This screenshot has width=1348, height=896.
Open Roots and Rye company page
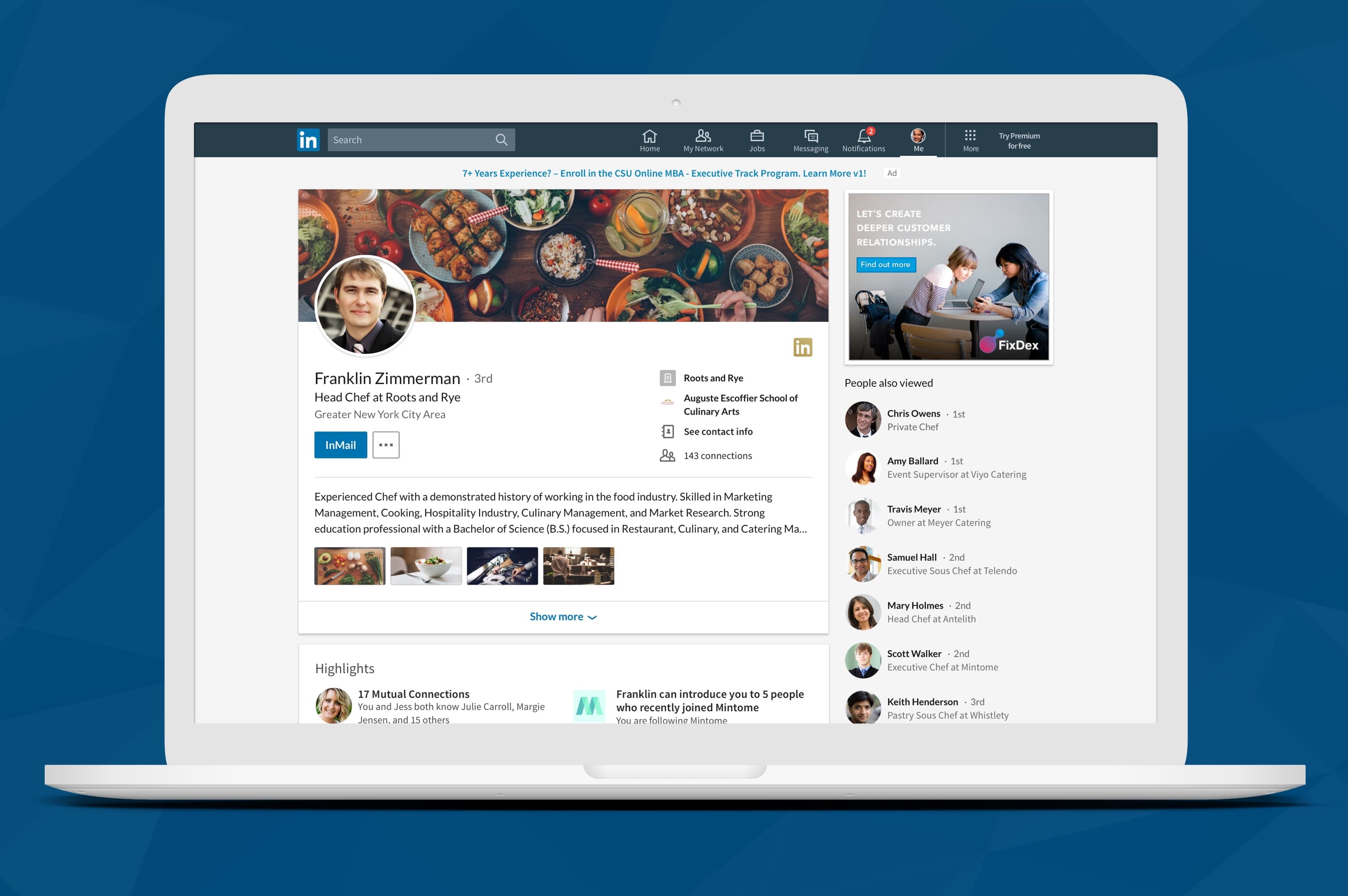tap(714, 378)
